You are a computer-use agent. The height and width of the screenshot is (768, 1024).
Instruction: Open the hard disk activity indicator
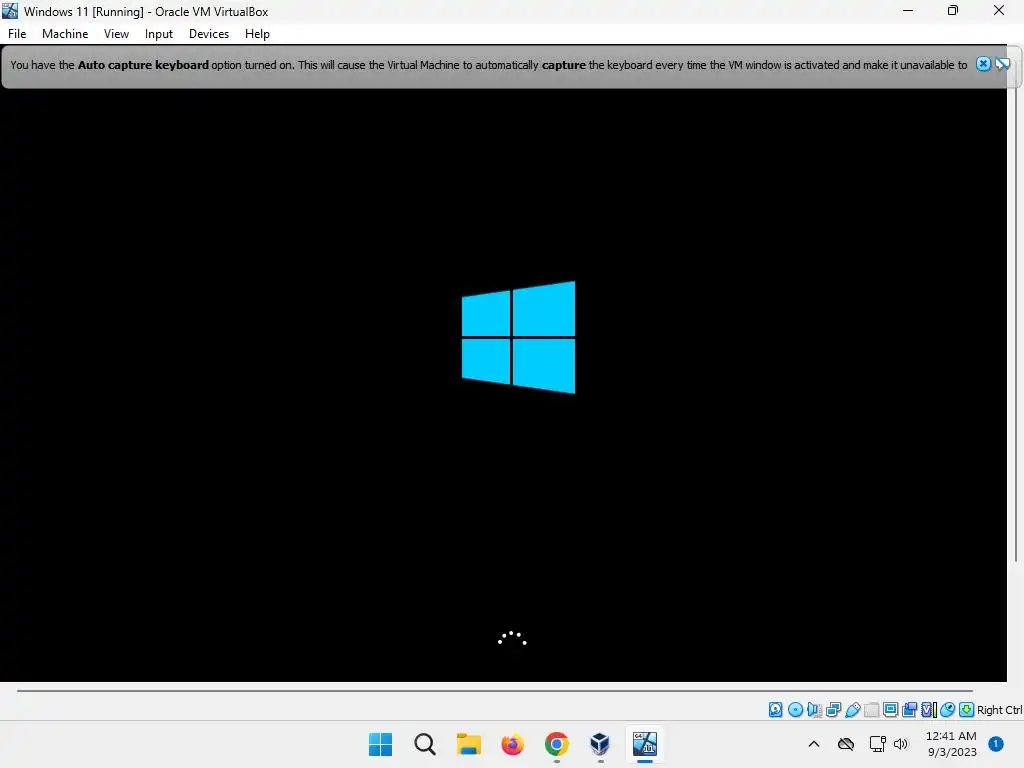coord(775,710)
